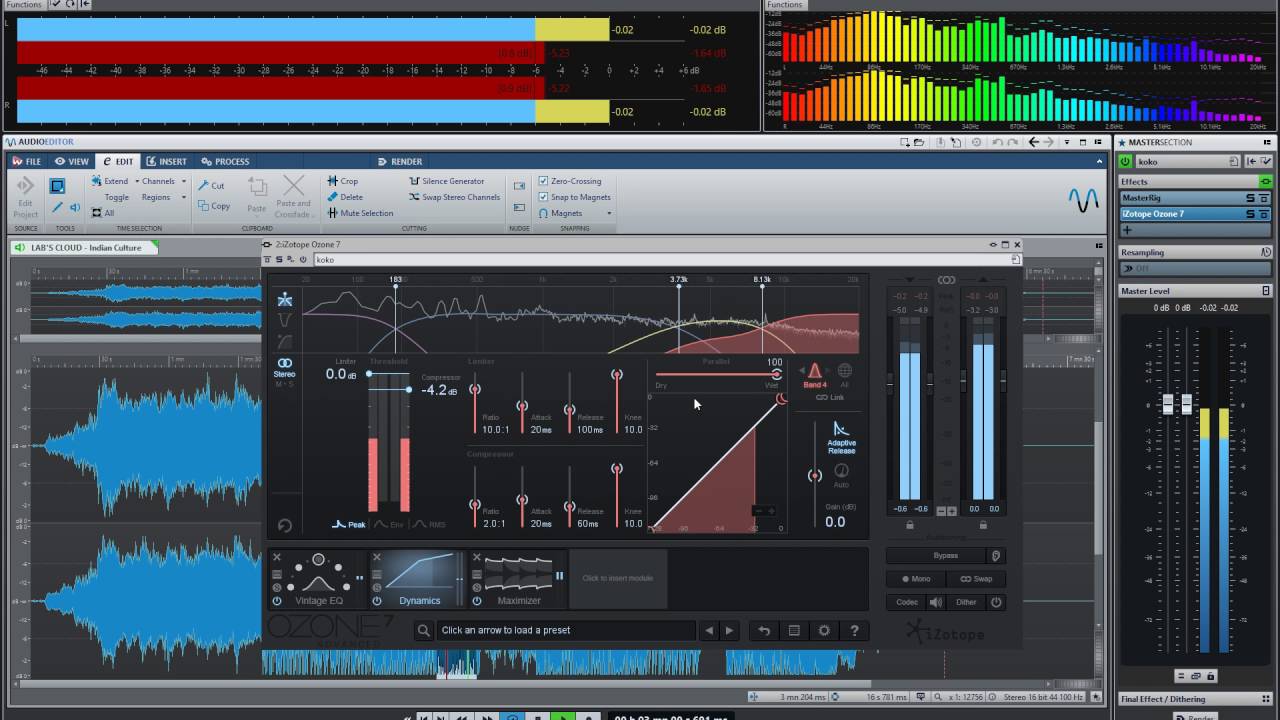Toggle the Master Section power button

tap(1125, 162)
